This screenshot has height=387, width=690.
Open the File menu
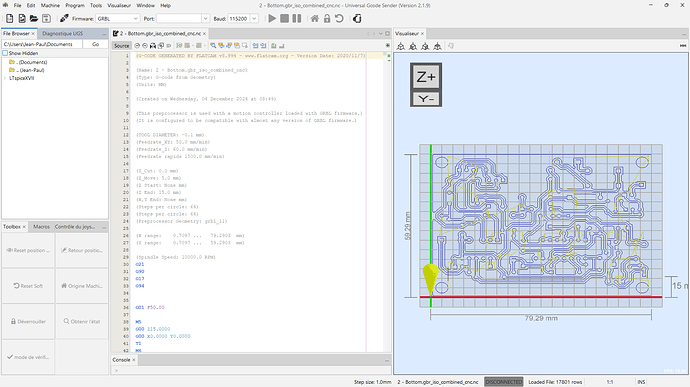click(17, 5)
